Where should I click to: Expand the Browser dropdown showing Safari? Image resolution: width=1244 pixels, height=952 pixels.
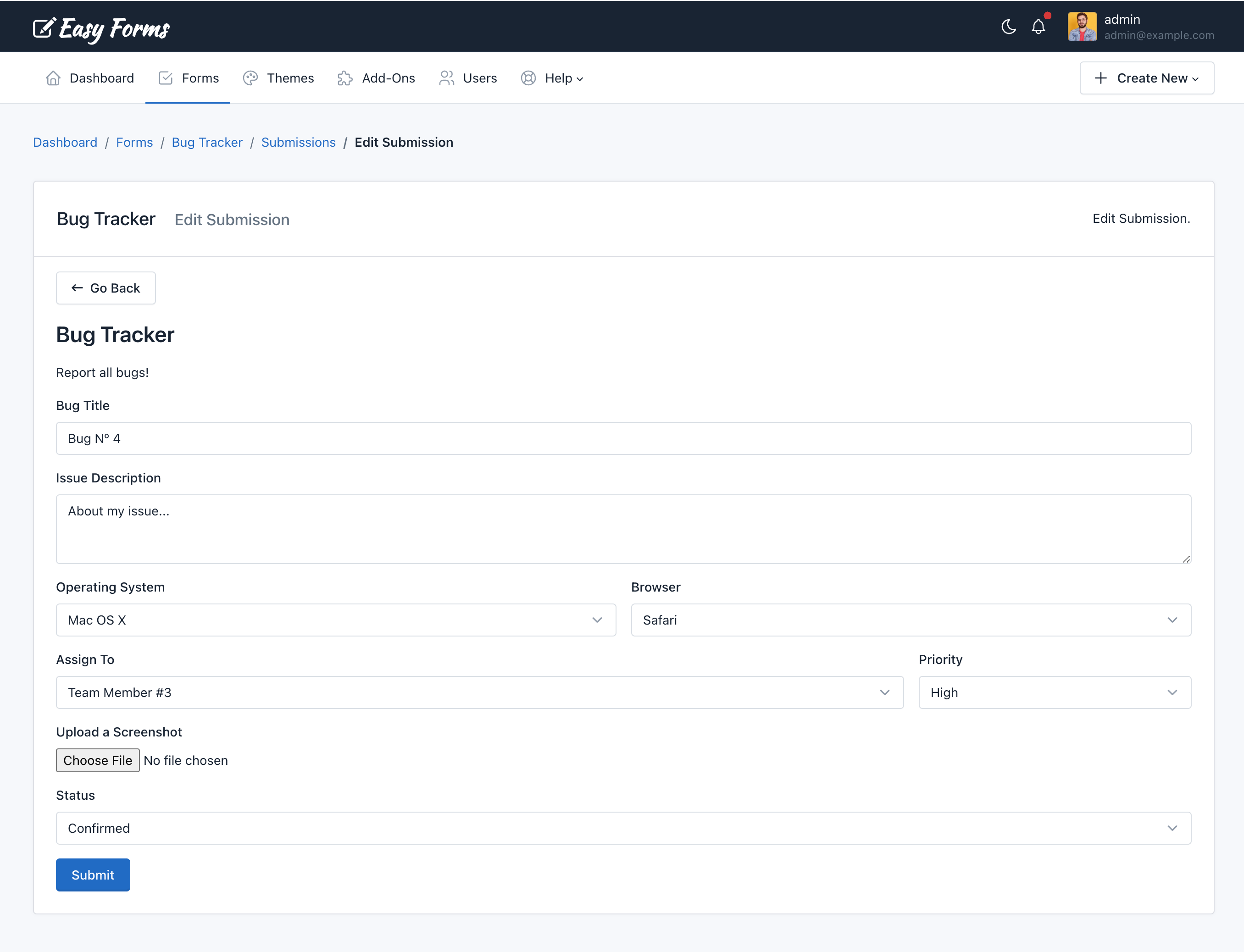point(911,619)
